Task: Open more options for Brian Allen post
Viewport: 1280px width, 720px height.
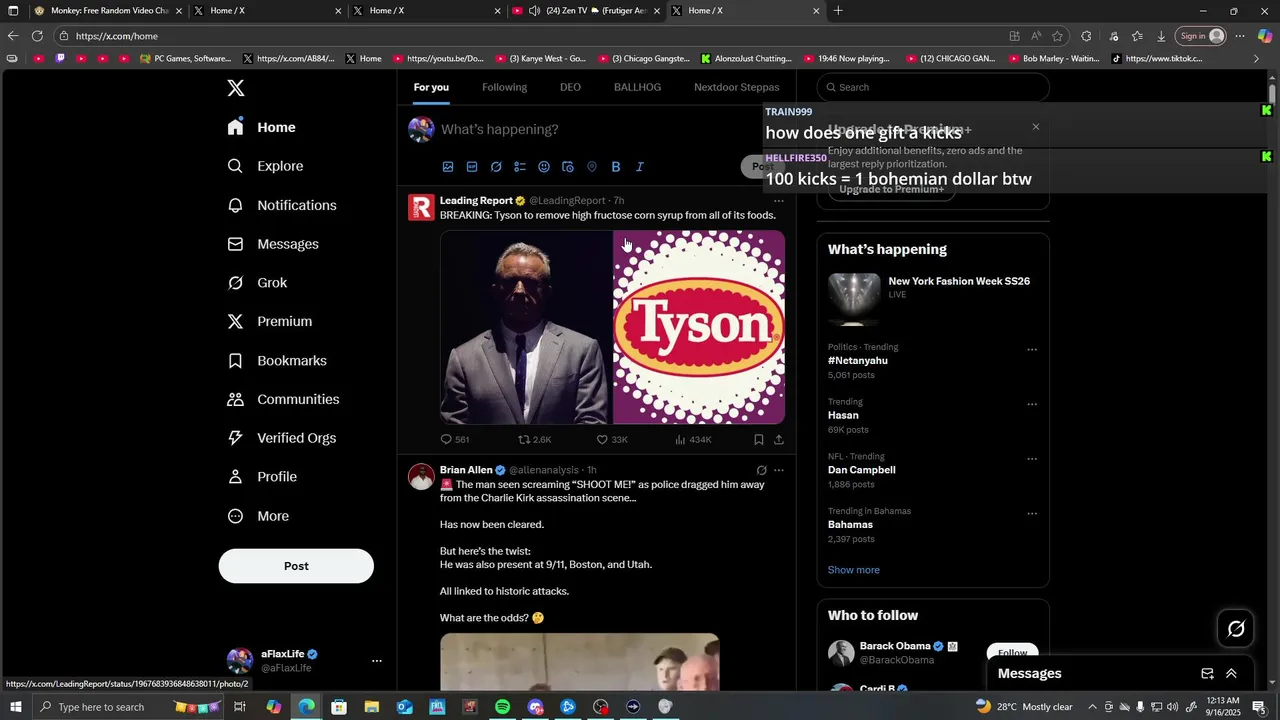Action: point(779,470)
